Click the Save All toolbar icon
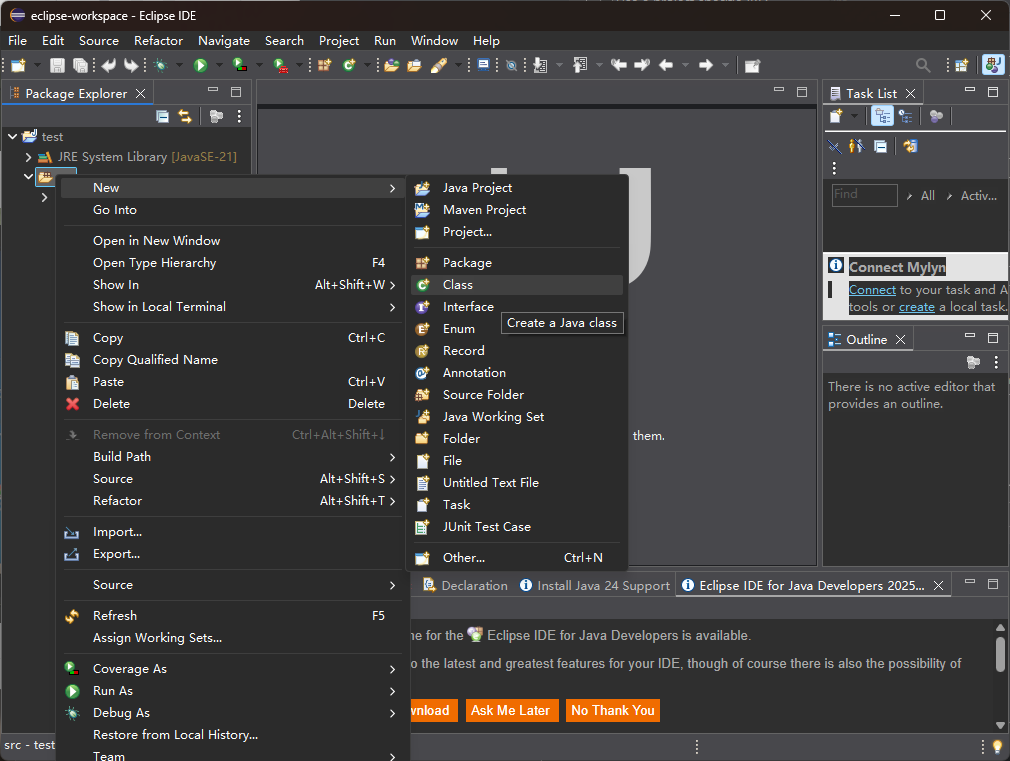 80,65
